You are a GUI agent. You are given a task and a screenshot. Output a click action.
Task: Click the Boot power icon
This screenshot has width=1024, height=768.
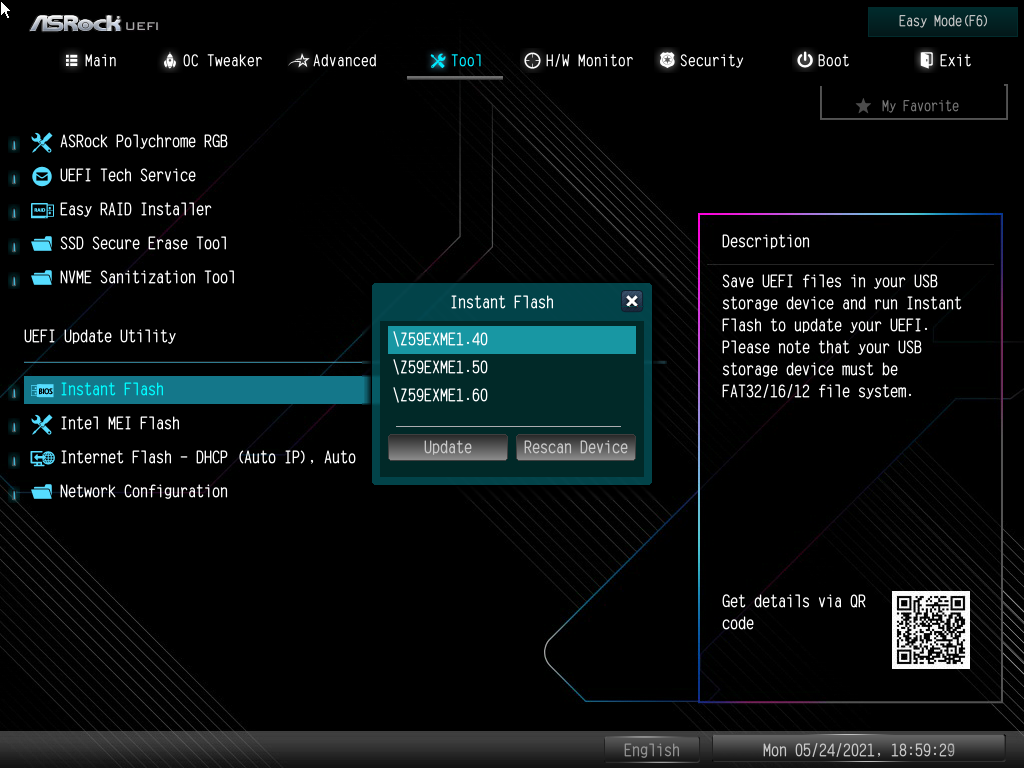coord(805,60)
